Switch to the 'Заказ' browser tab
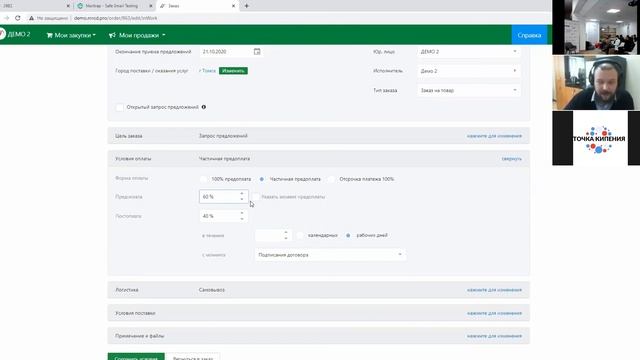The width and height of the screenshot is (640, 360). tap(197, 6)
